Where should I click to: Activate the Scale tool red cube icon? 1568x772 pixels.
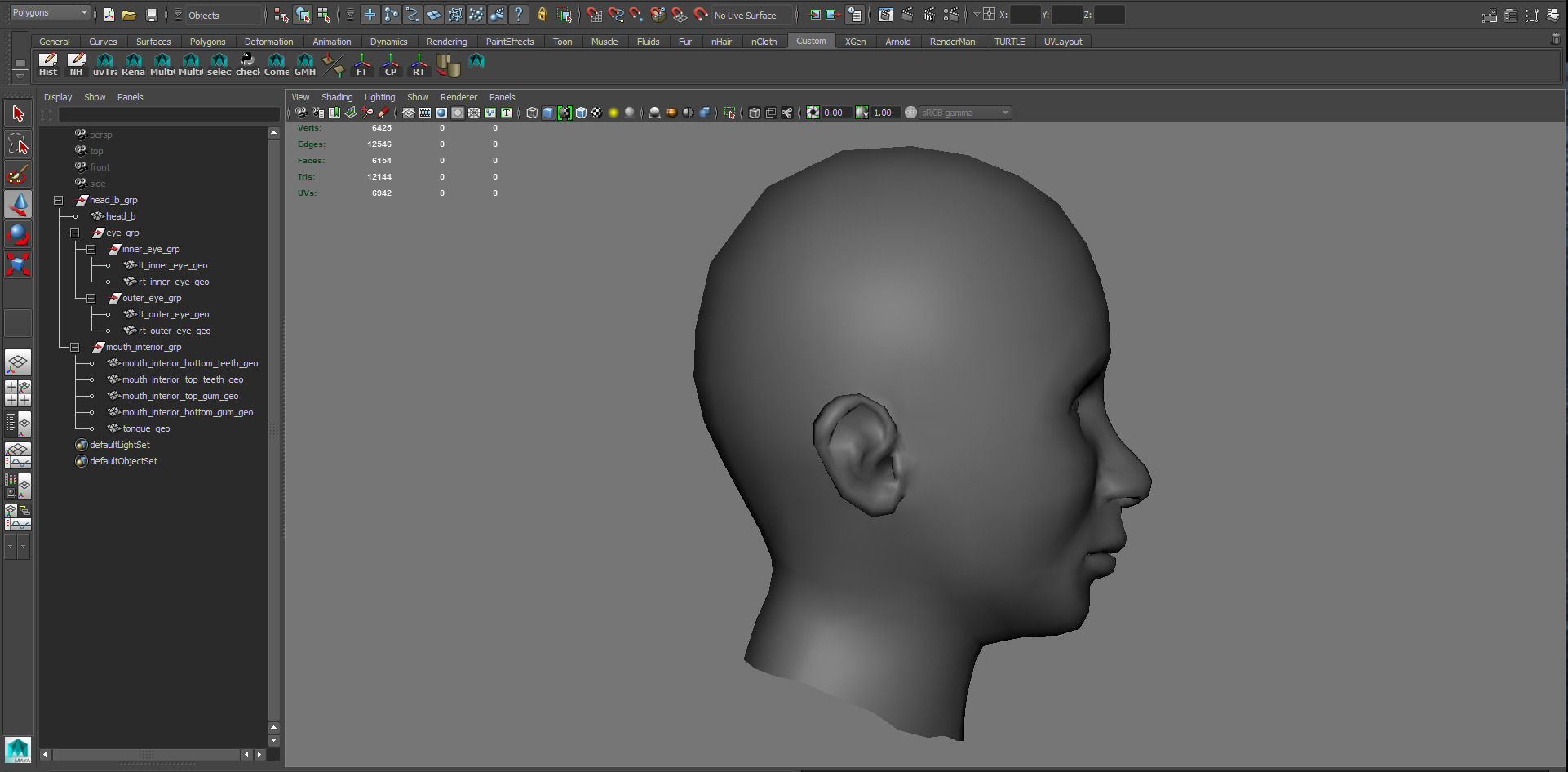(18, 264)
